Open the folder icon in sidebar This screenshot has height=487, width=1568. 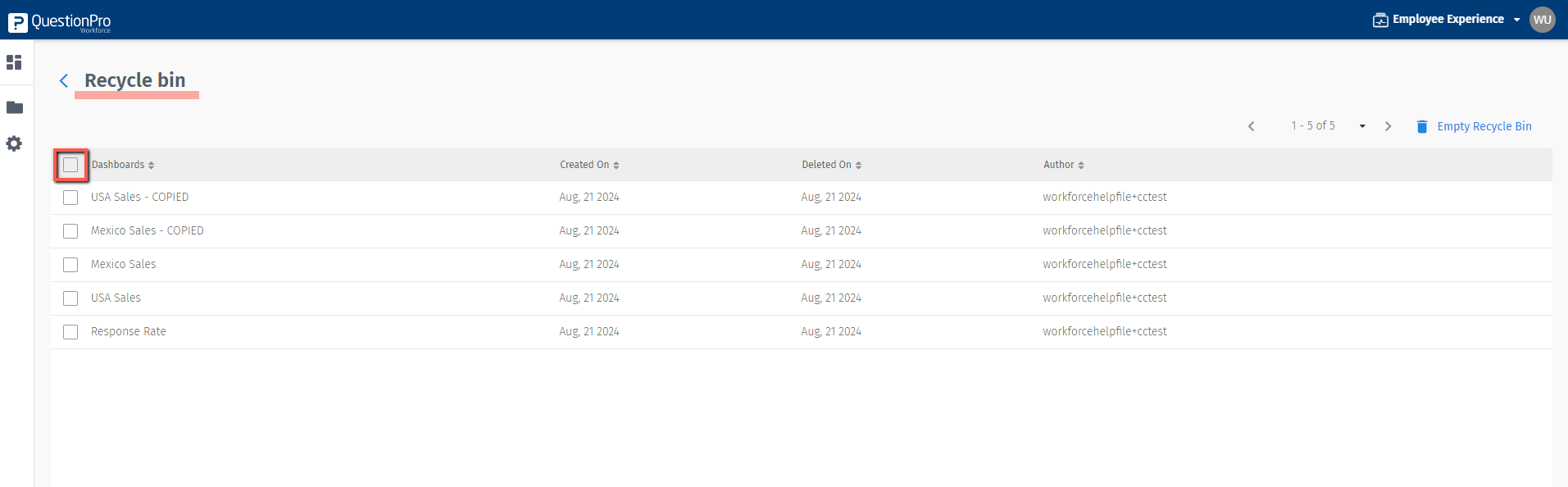click(15, 107)
